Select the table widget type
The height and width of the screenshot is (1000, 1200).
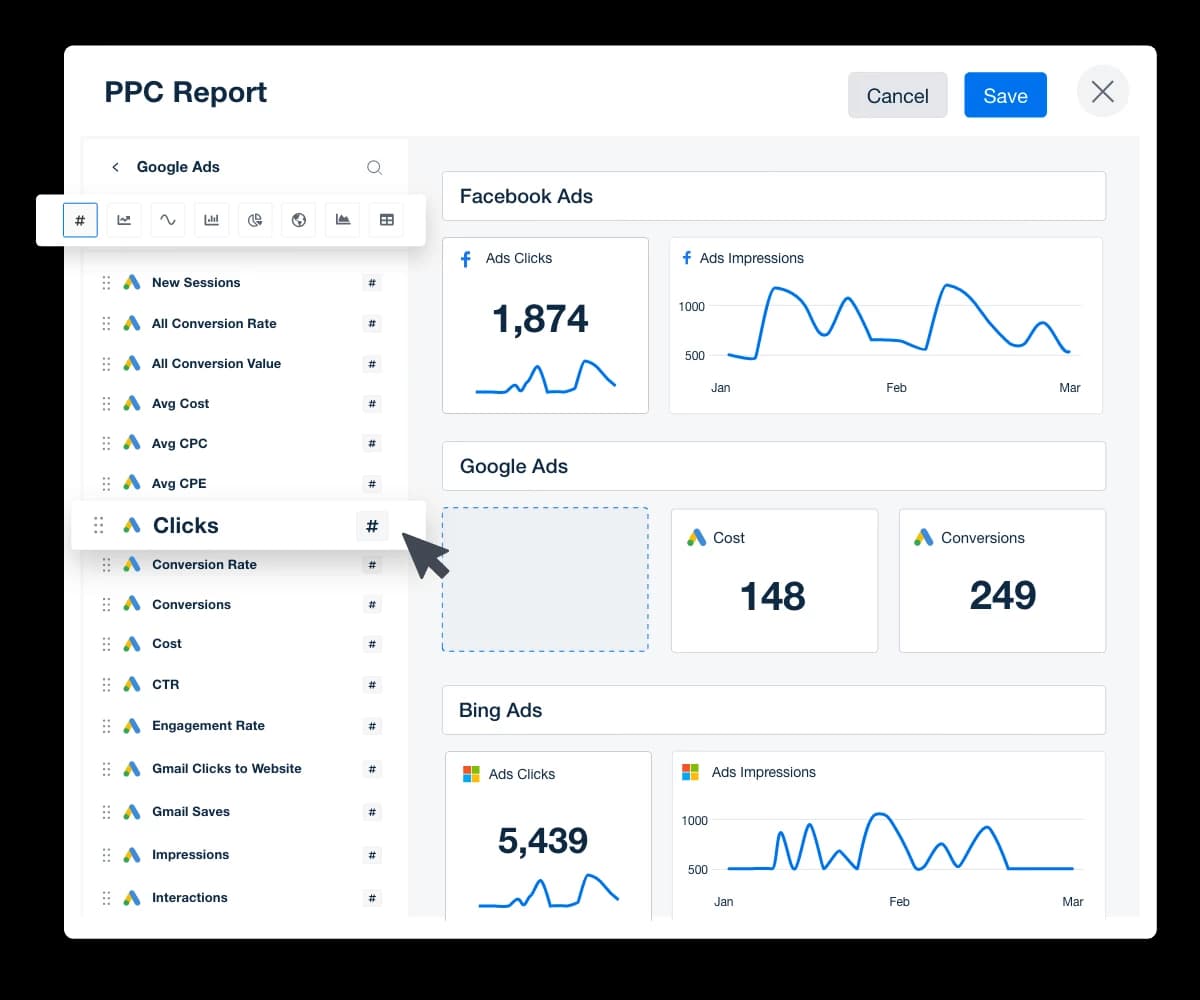[386, 220]
